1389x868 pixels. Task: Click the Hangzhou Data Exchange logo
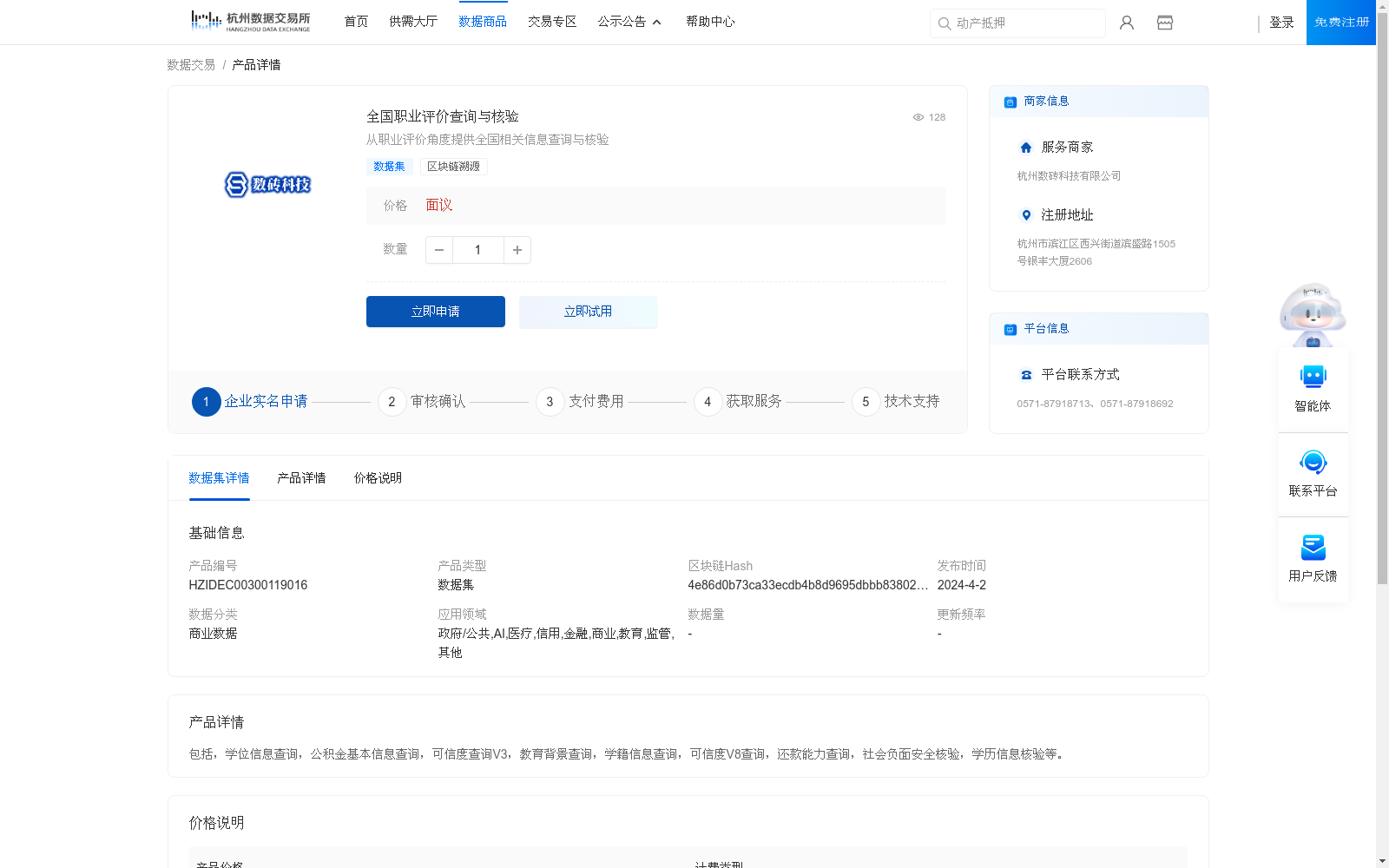tap(250, 22)
